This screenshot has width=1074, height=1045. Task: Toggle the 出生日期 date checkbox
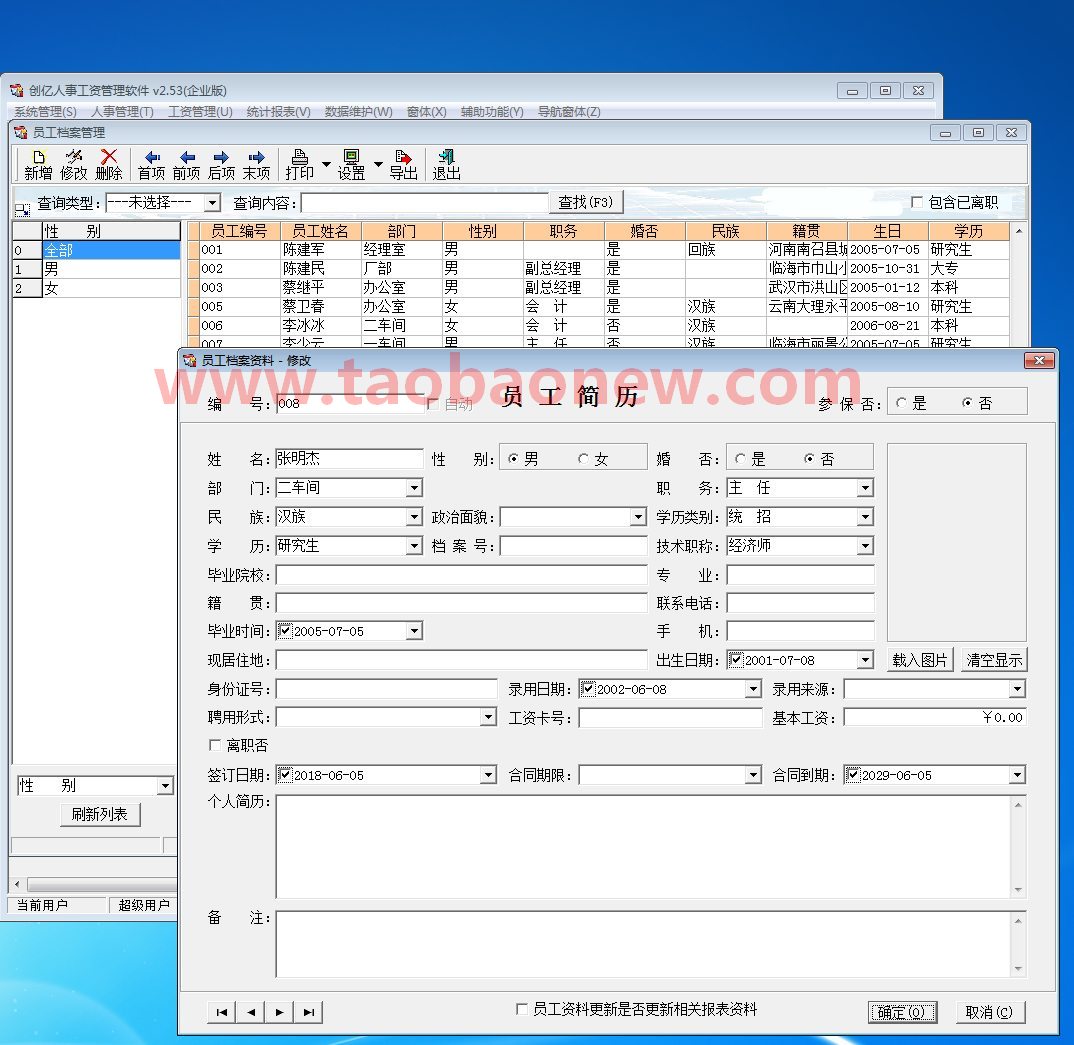click(736, 659)
